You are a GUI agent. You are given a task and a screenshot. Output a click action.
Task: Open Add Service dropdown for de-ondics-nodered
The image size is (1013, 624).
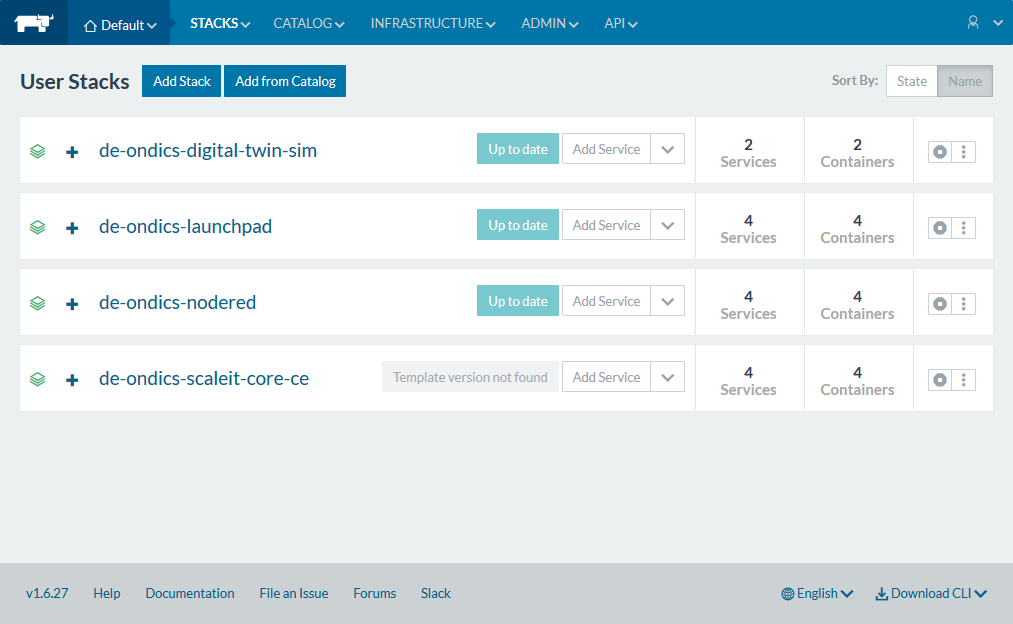[x=667, y=301]
